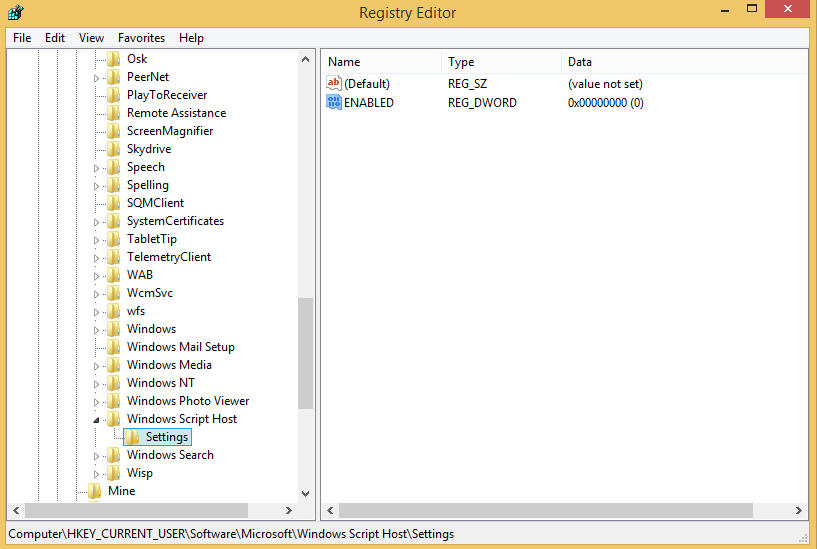Expand the Spelling key
This screenshot has width=817, height=549.
96,186
